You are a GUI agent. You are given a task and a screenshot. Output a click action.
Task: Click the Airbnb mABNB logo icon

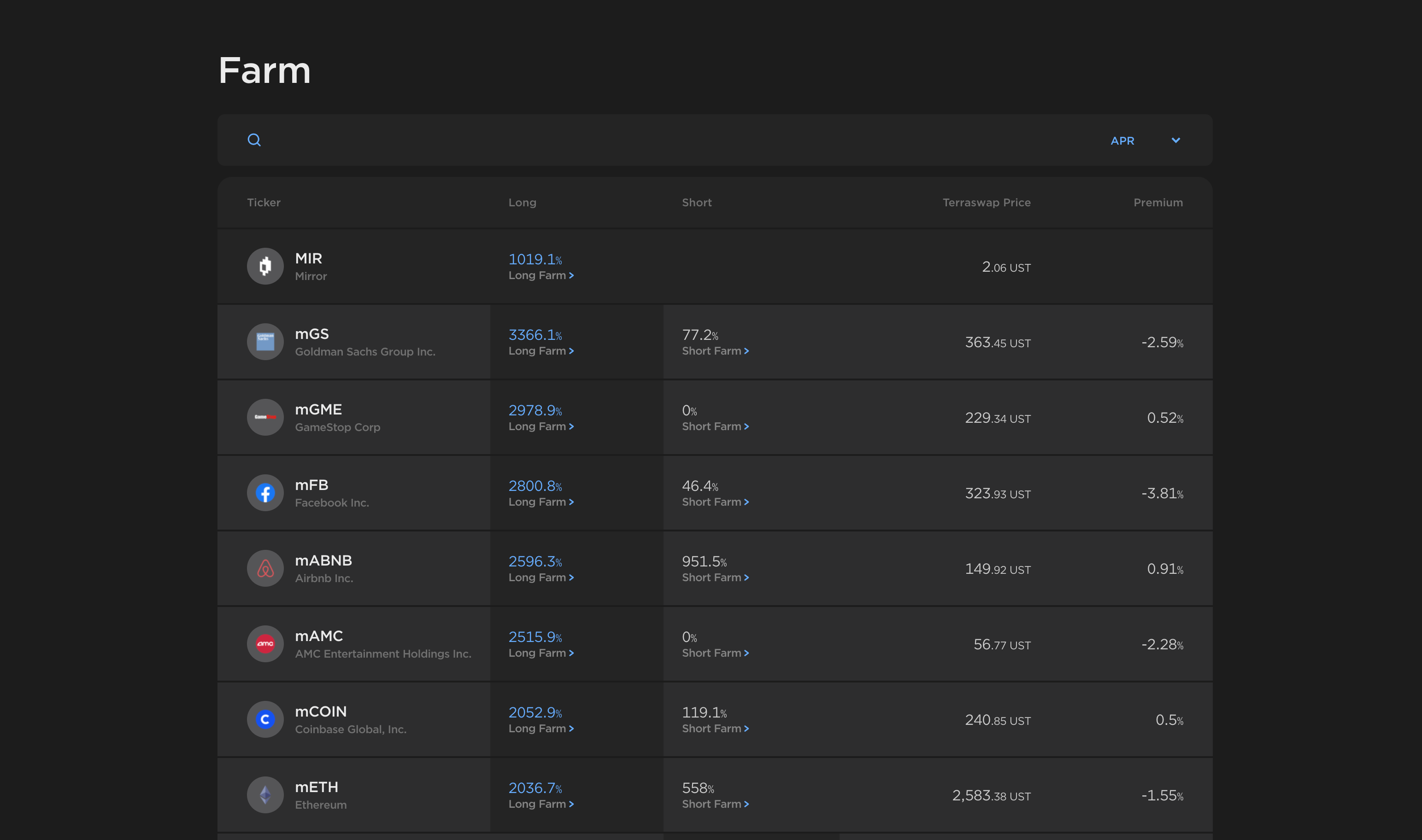(x=265, y=568)
